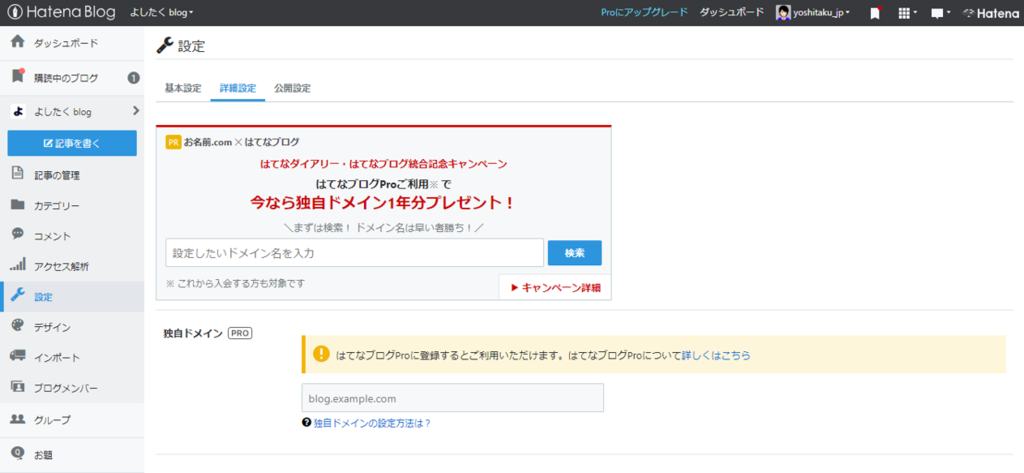Click the folder icon for カテゴリー

[x=18, y=205]
